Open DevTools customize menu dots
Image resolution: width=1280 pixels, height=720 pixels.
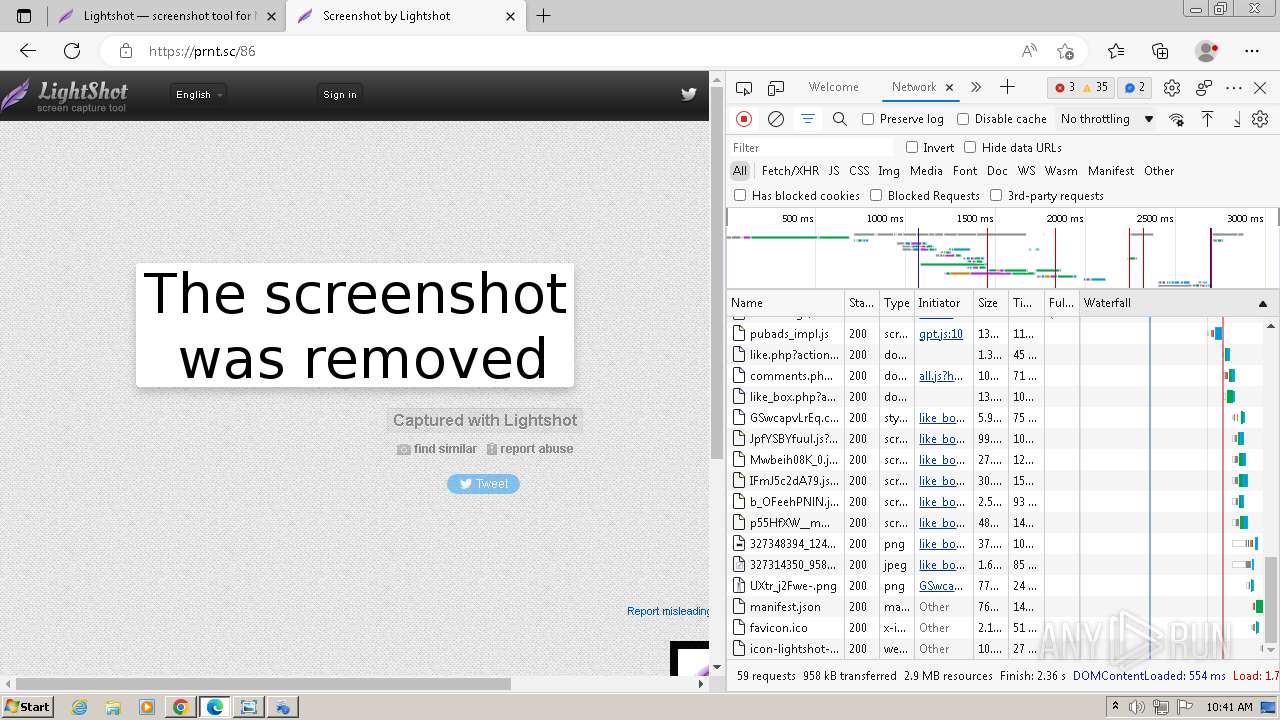tap(1234, 88)
